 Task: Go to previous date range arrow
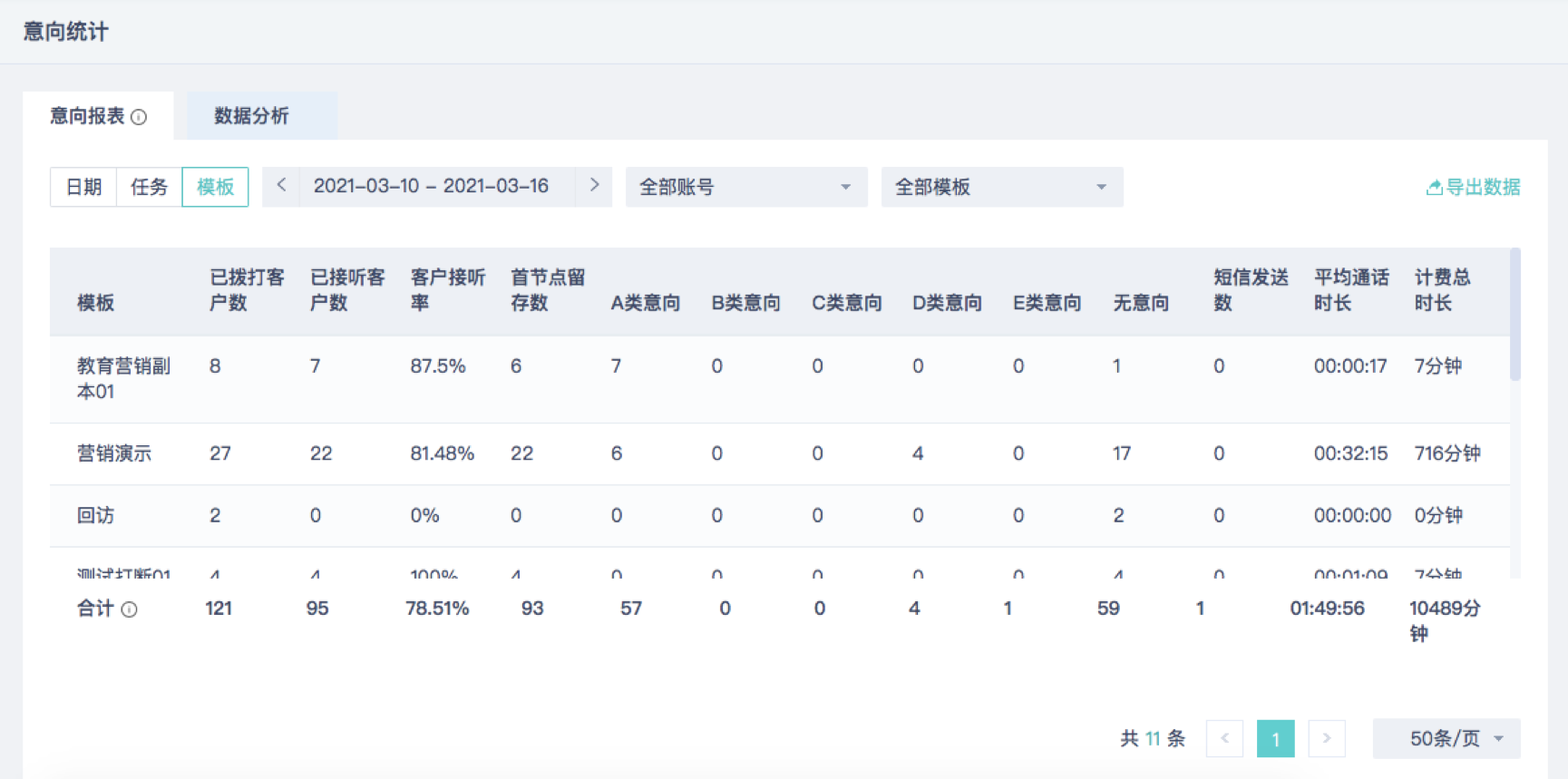pos(281,185)
